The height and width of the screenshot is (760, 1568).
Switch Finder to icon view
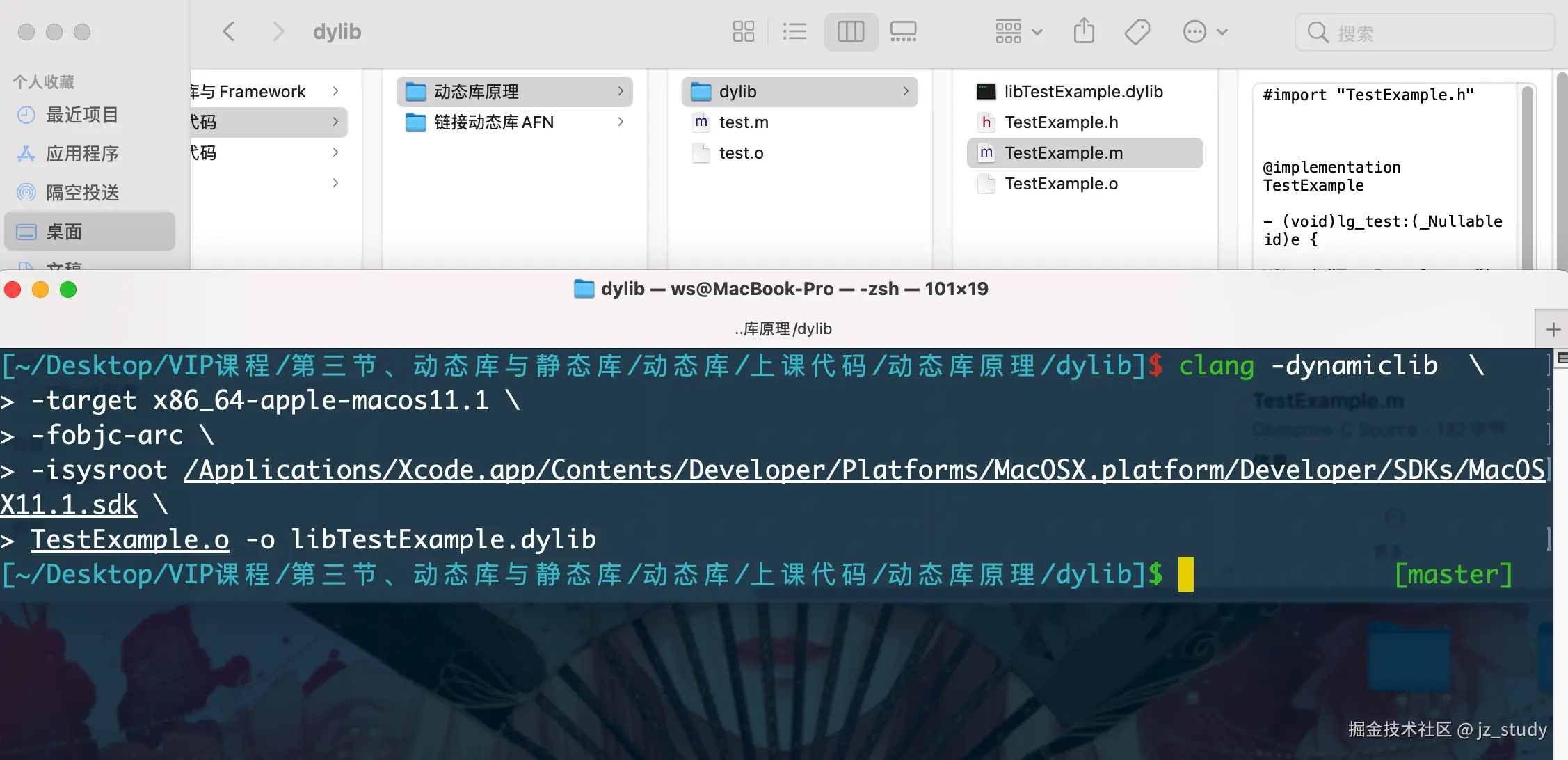(743, 31)
